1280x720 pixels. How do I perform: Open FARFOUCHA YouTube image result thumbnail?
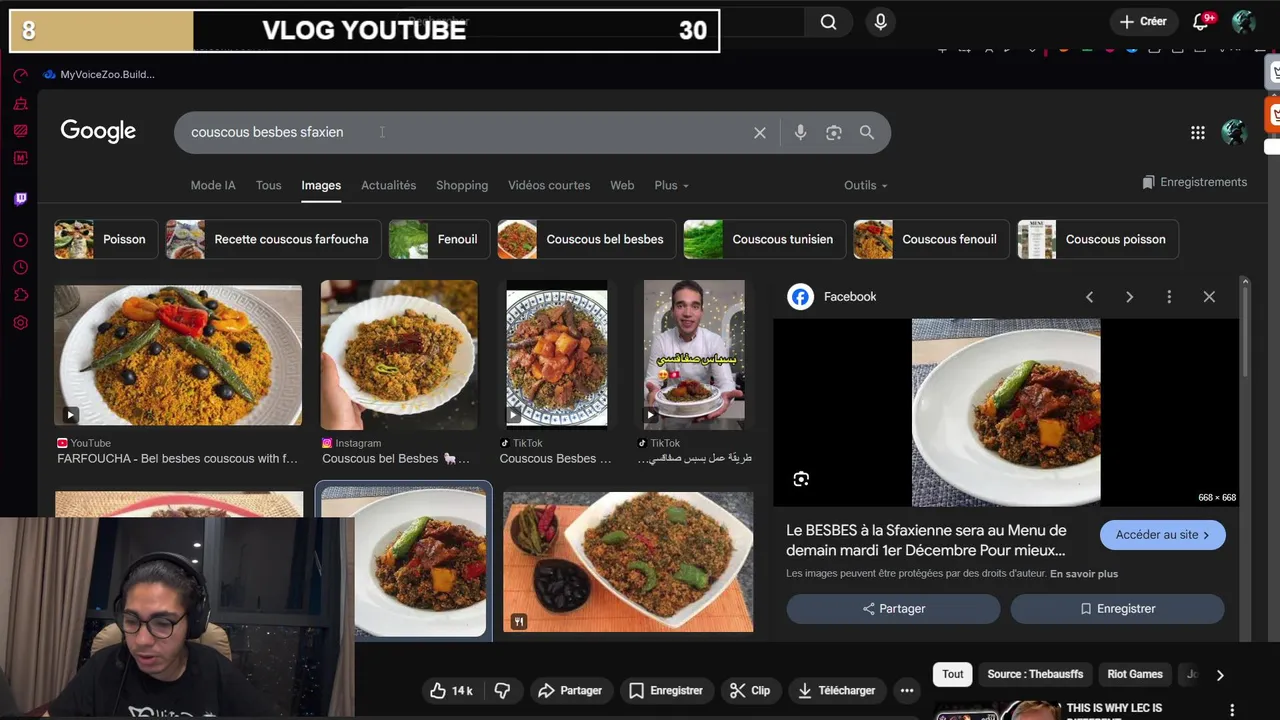178,356
